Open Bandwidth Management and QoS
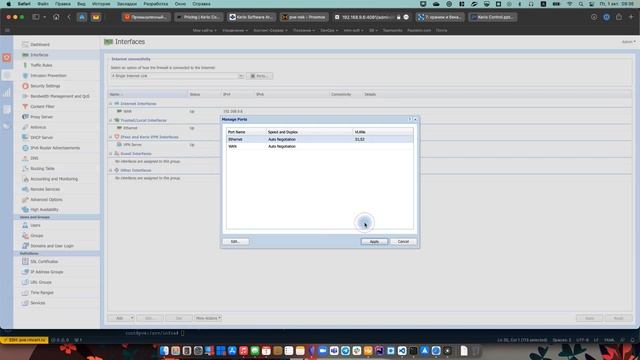The image size is (640, 360). tap(60, 96)
